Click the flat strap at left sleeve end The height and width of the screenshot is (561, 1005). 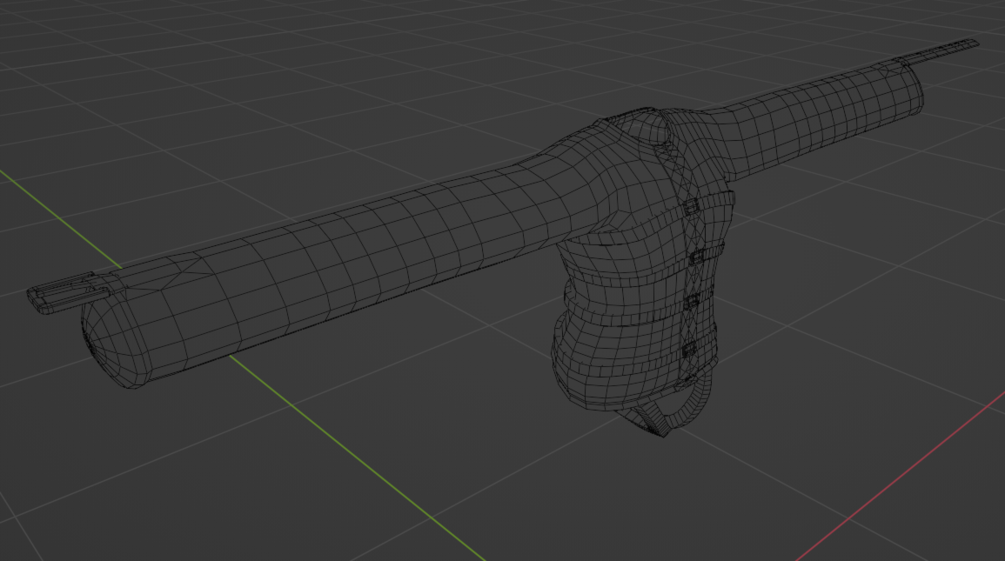coord(68,294)
